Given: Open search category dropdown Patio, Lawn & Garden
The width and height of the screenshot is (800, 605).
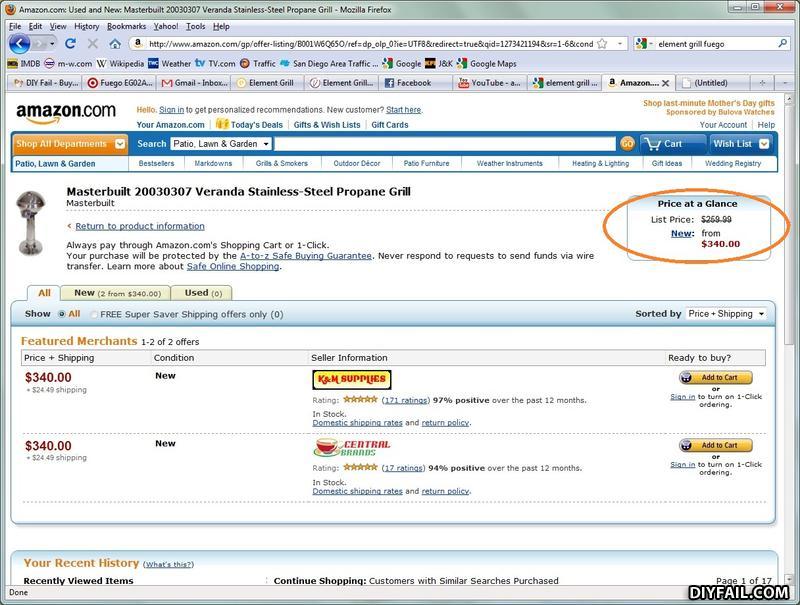Looking at the screenshot, I should click(x=221, y=144).
